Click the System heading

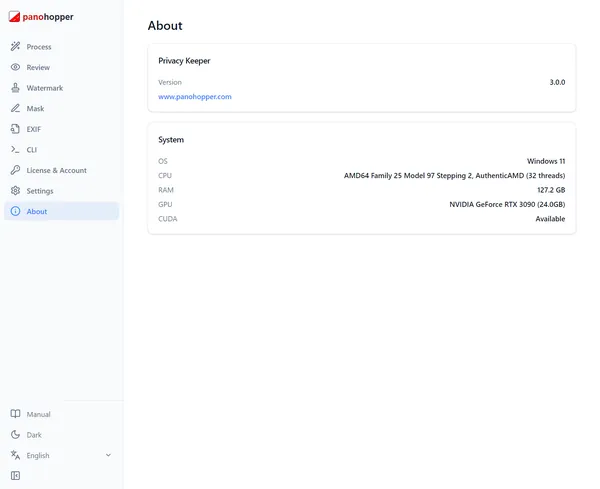(171, 140)
